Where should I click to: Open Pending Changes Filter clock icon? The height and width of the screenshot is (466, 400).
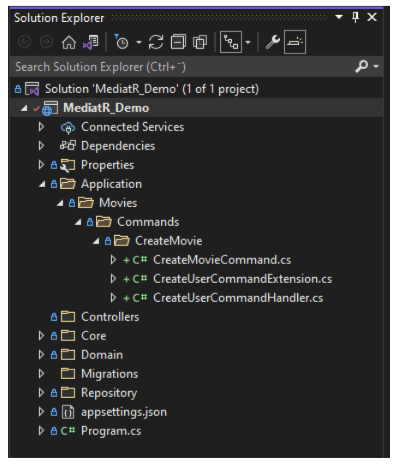click(x=121, y=42)
